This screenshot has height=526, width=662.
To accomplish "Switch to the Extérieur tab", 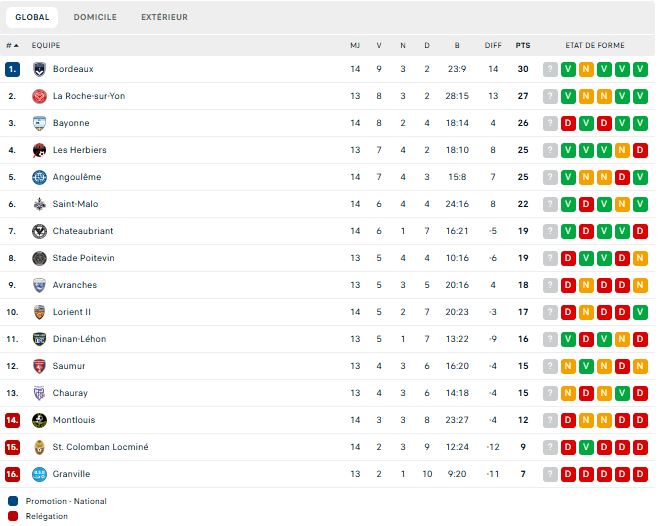I will point(164,17).
